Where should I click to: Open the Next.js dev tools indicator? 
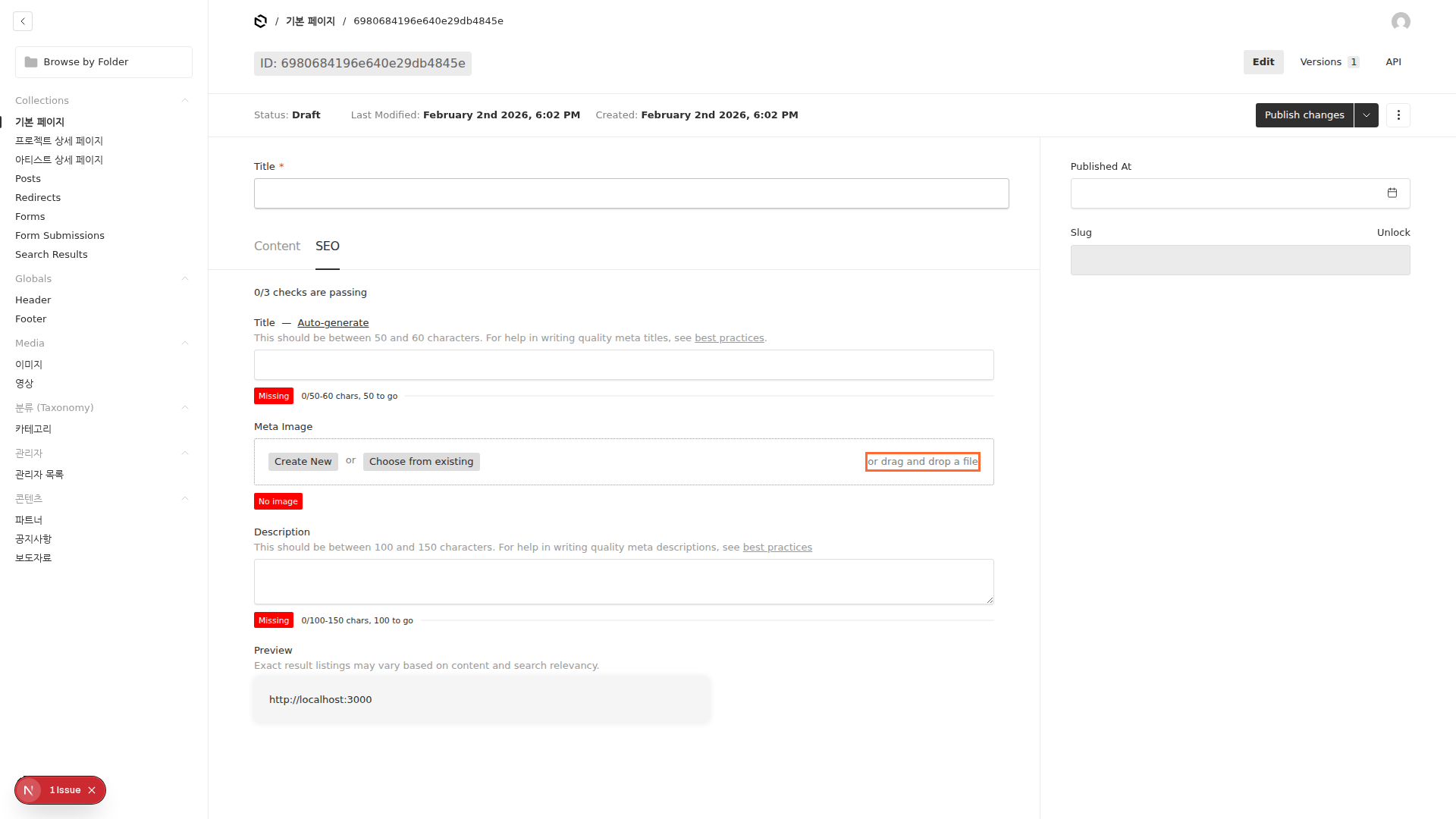(x=29, y=790)
